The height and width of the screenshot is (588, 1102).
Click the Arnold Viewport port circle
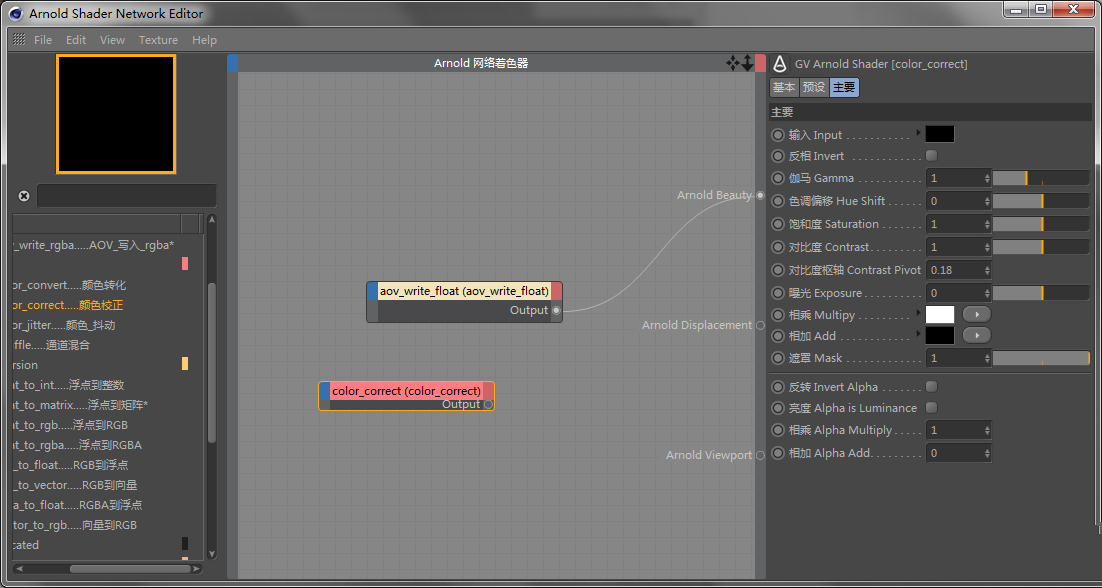coord(760,455)
